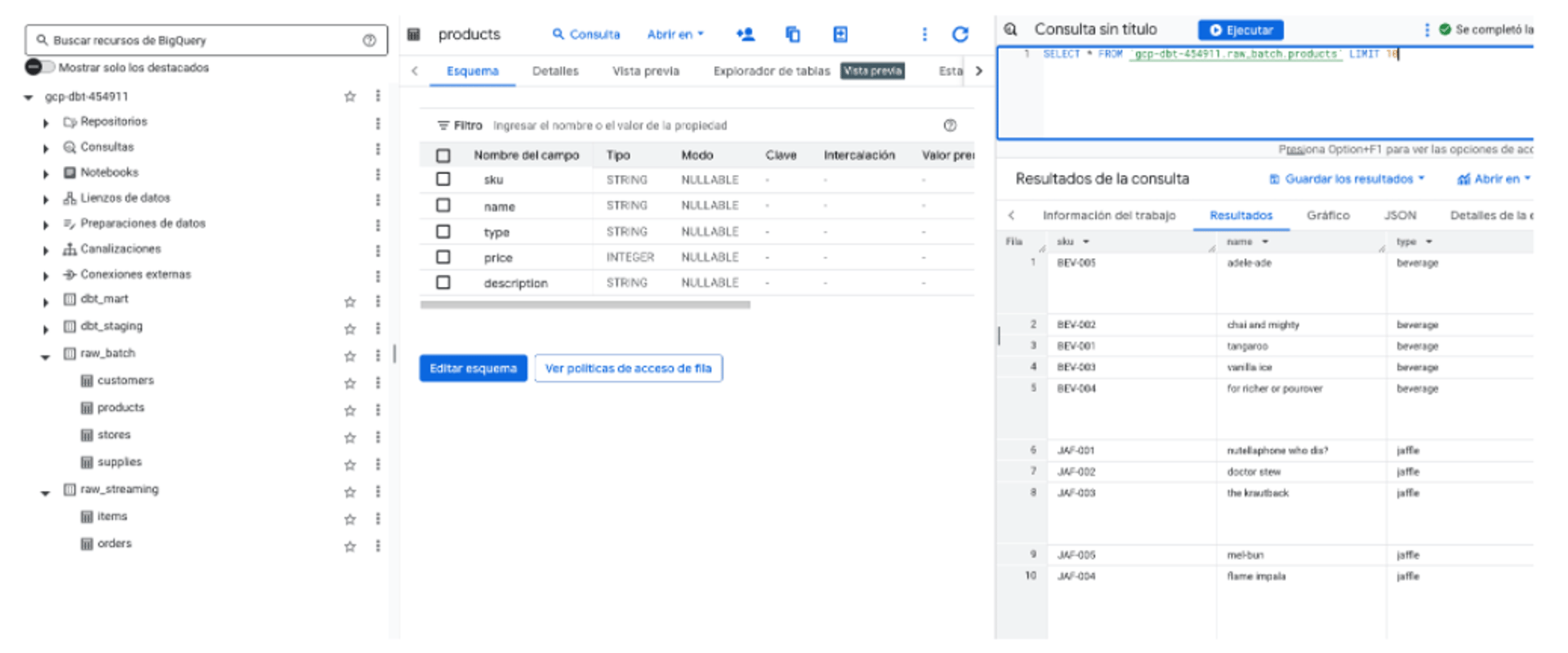Check the name field checkbox
Screen dimensions: 1568x653
click(443, 205)
